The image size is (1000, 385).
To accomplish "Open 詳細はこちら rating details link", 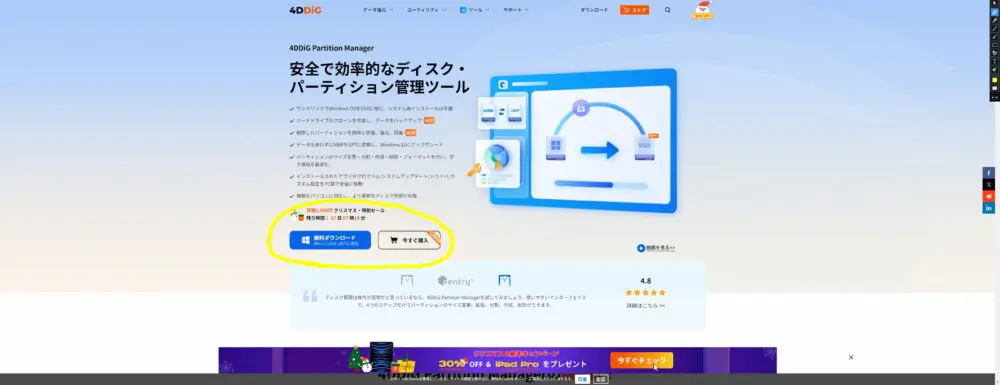I will [645, 306].
